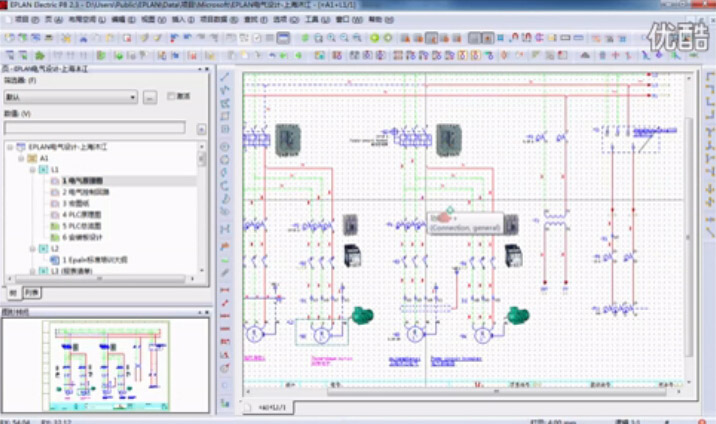
Task: Select the top-left circuit breaker image
Action: (x=288, y=140)
